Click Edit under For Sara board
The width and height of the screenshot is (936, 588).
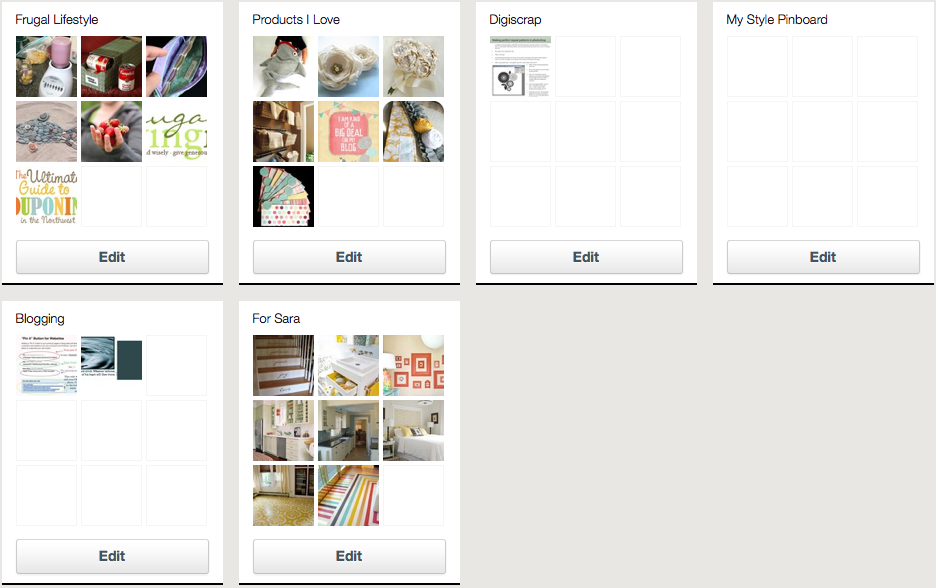click(x=349, y=556)
